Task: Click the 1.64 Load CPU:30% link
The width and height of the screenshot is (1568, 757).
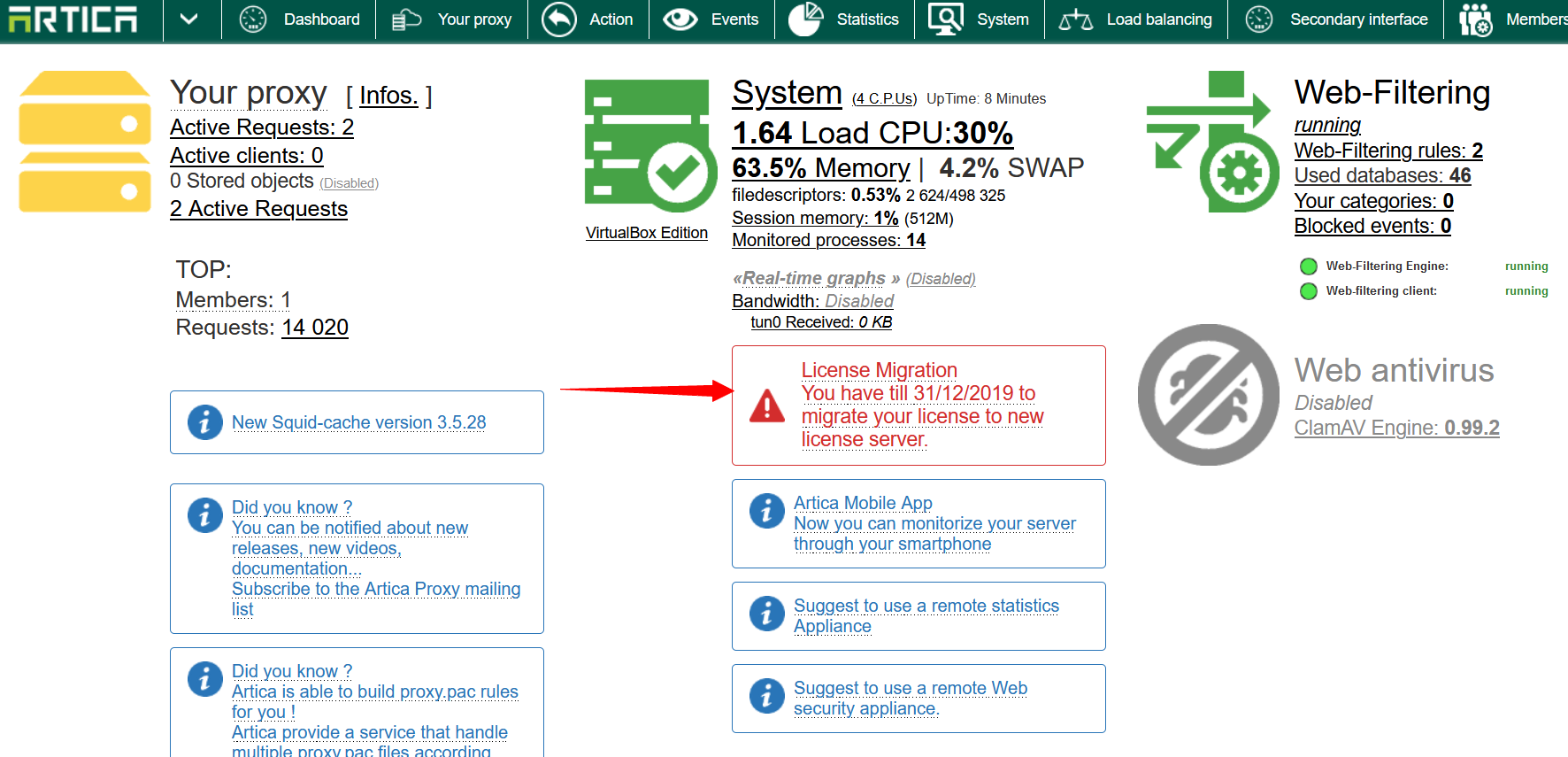Action: [872, 133]
